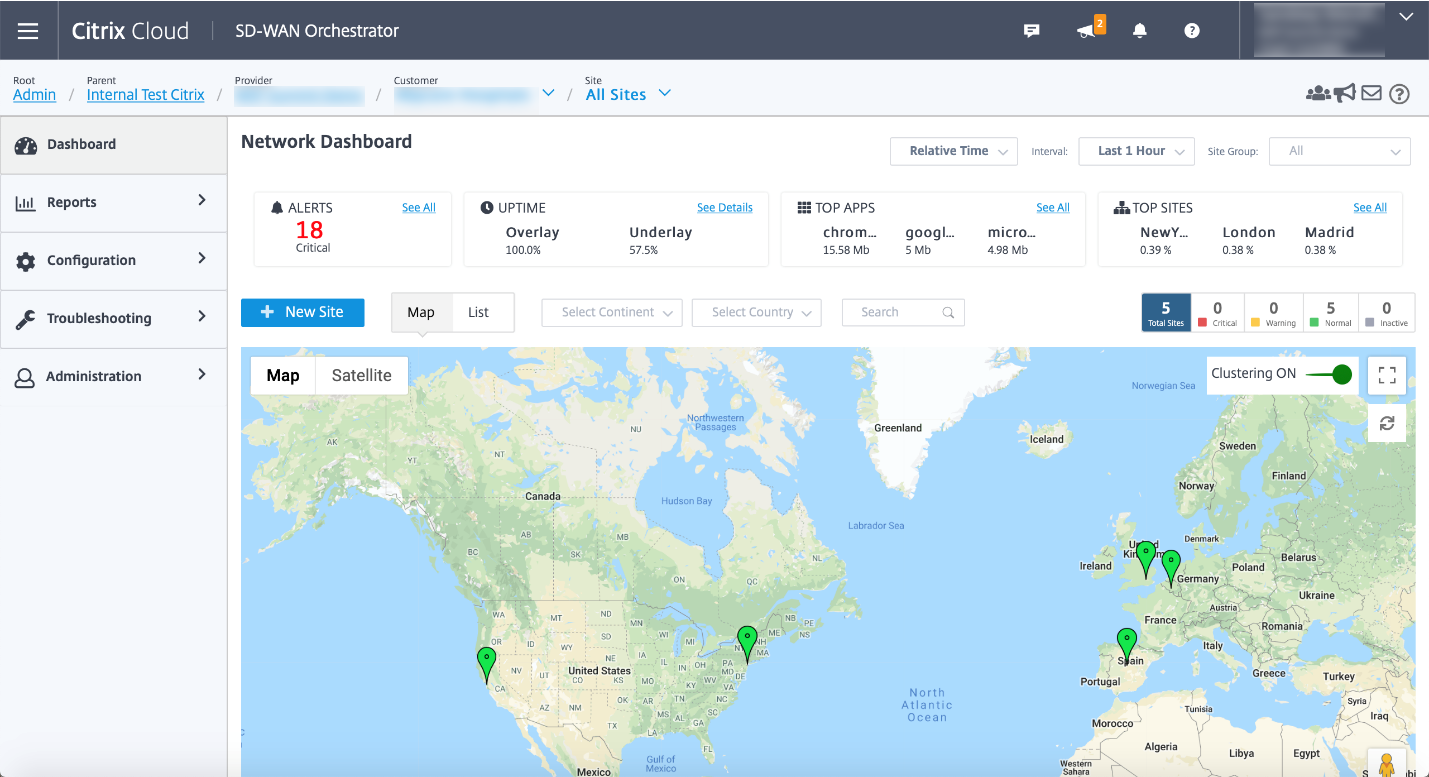Select the Map layer button

tap(283, 375)
